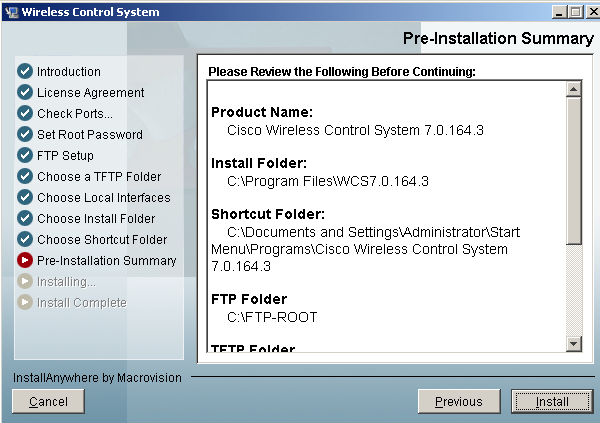Click the Wireless Control System title bar icon
The width and height of the screenshot is (600, 423).
(x=11, y=12)
